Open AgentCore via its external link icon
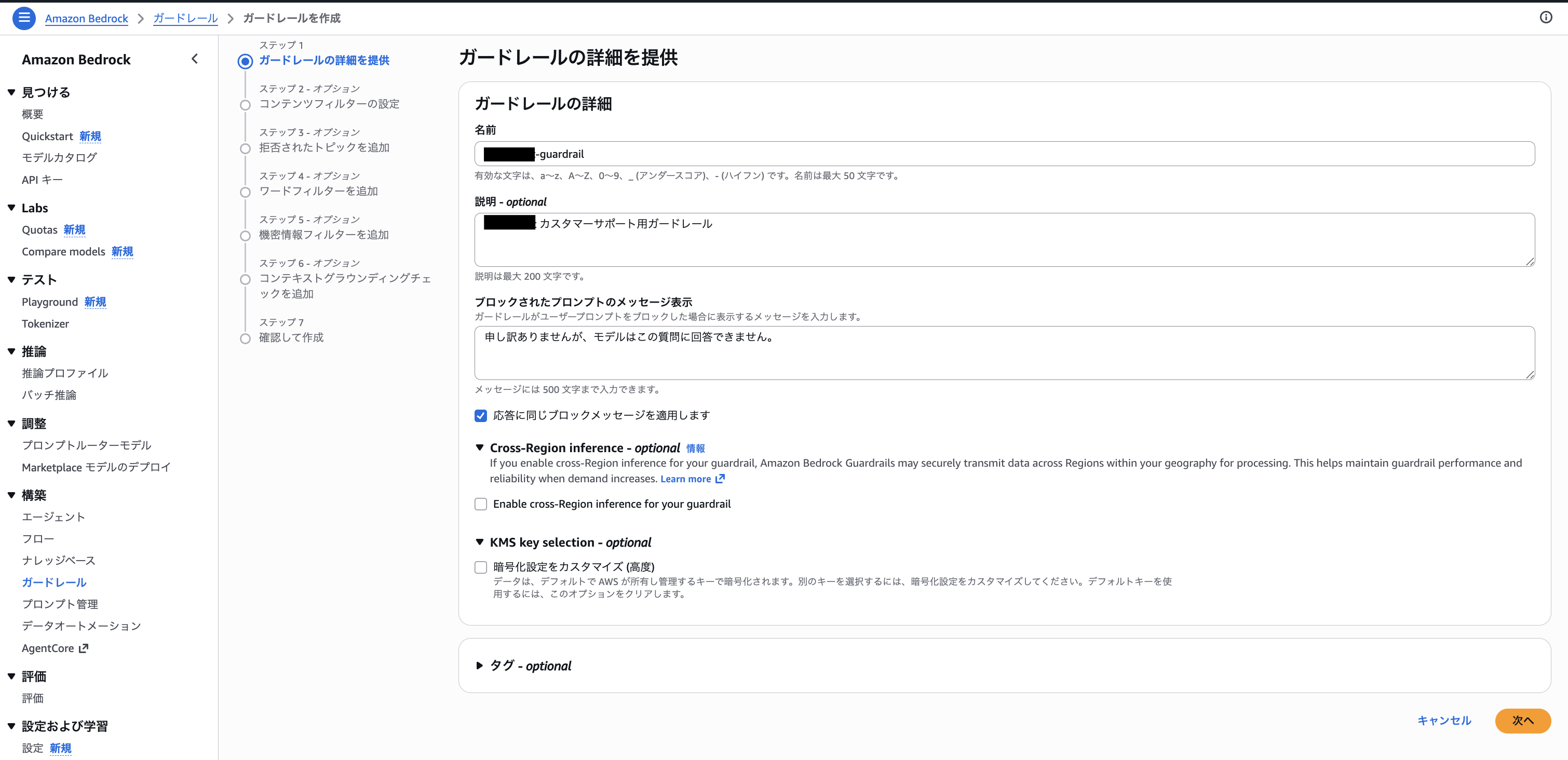 coord(84,648)
